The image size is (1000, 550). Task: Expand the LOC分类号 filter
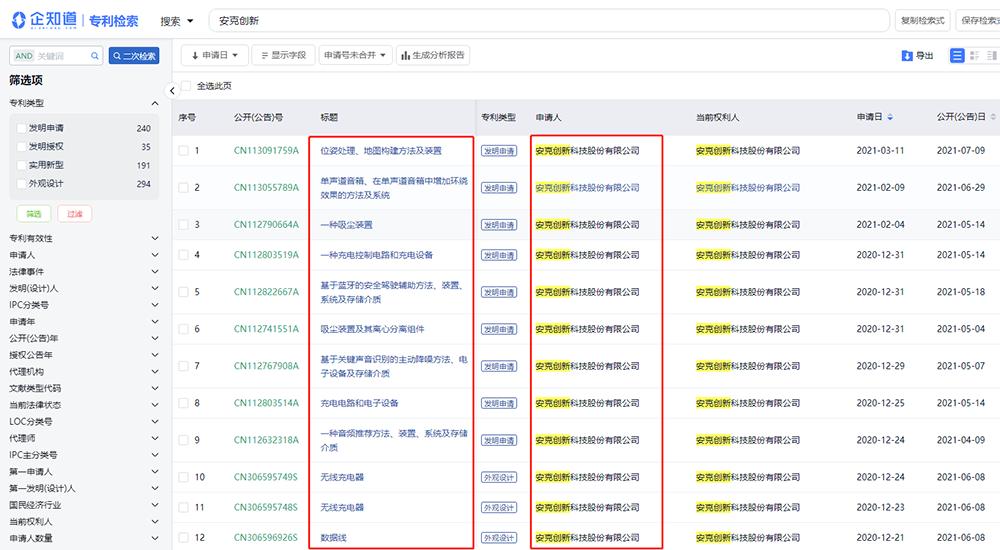coord(155,421)
